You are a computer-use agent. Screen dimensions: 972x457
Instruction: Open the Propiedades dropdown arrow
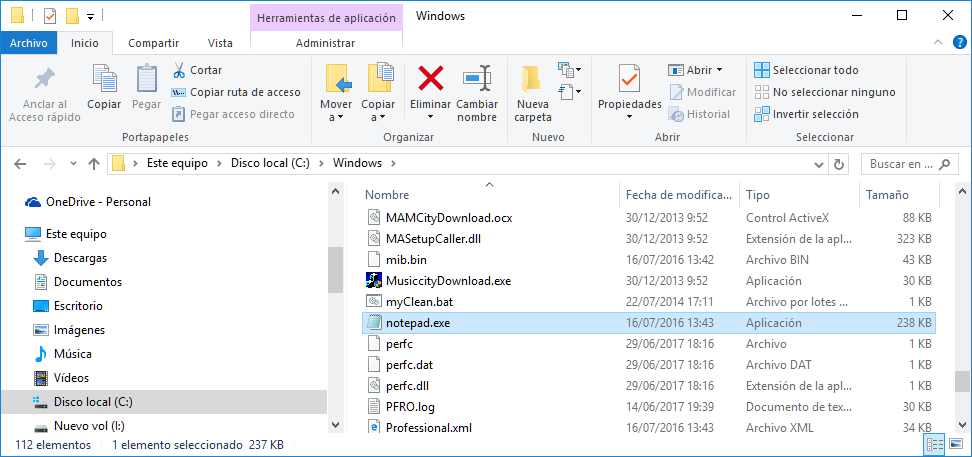(629, 117)
